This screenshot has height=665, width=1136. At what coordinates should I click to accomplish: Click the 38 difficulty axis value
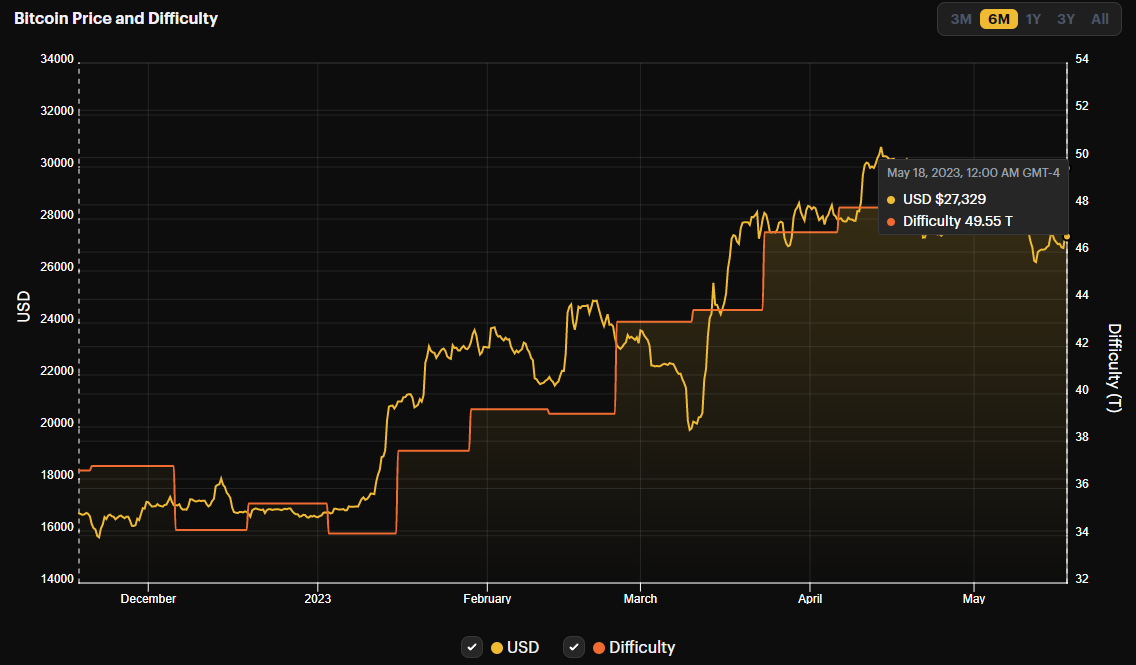tap(1082, 437)
